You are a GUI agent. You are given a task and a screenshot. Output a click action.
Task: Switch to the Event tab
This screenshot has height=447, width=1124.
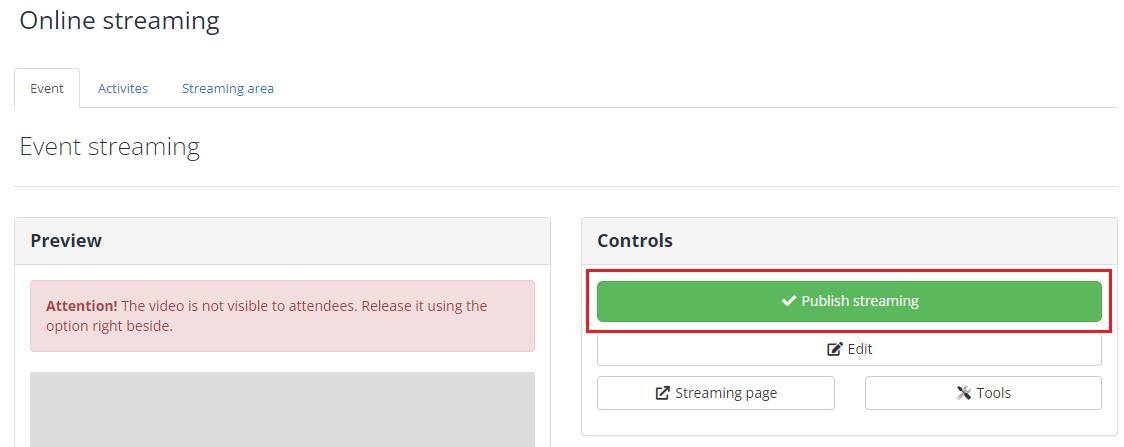tap(47, 88)
